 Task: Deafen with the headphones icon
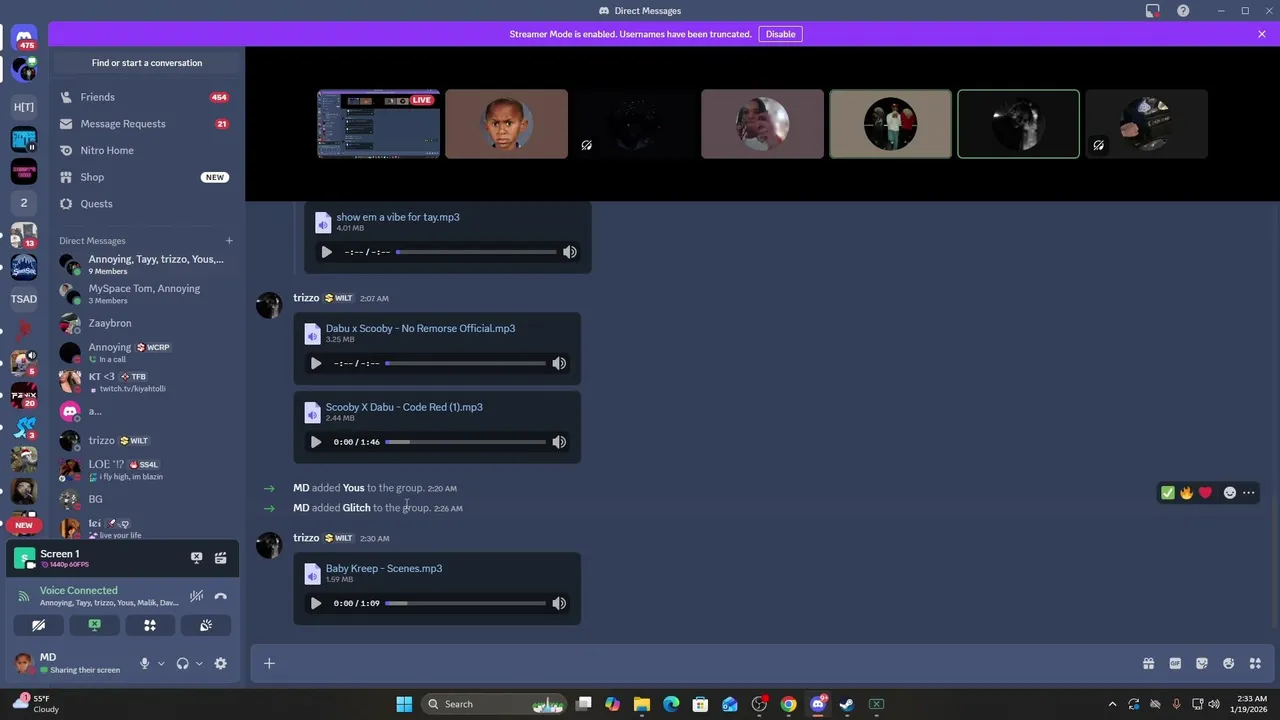(x=182, y=663)
